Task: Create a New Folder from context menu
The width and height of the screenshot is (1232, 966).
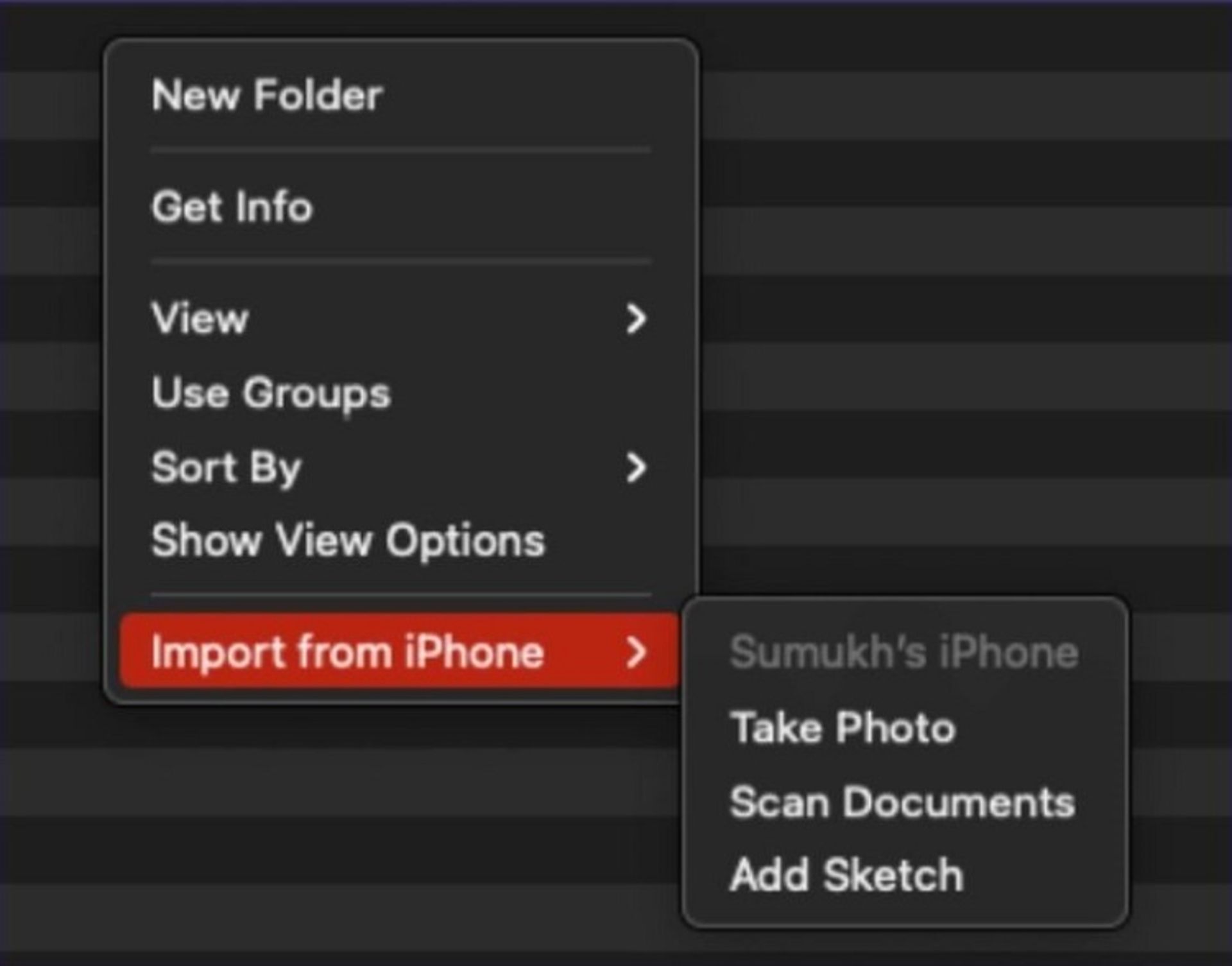Action: point(267,96)
